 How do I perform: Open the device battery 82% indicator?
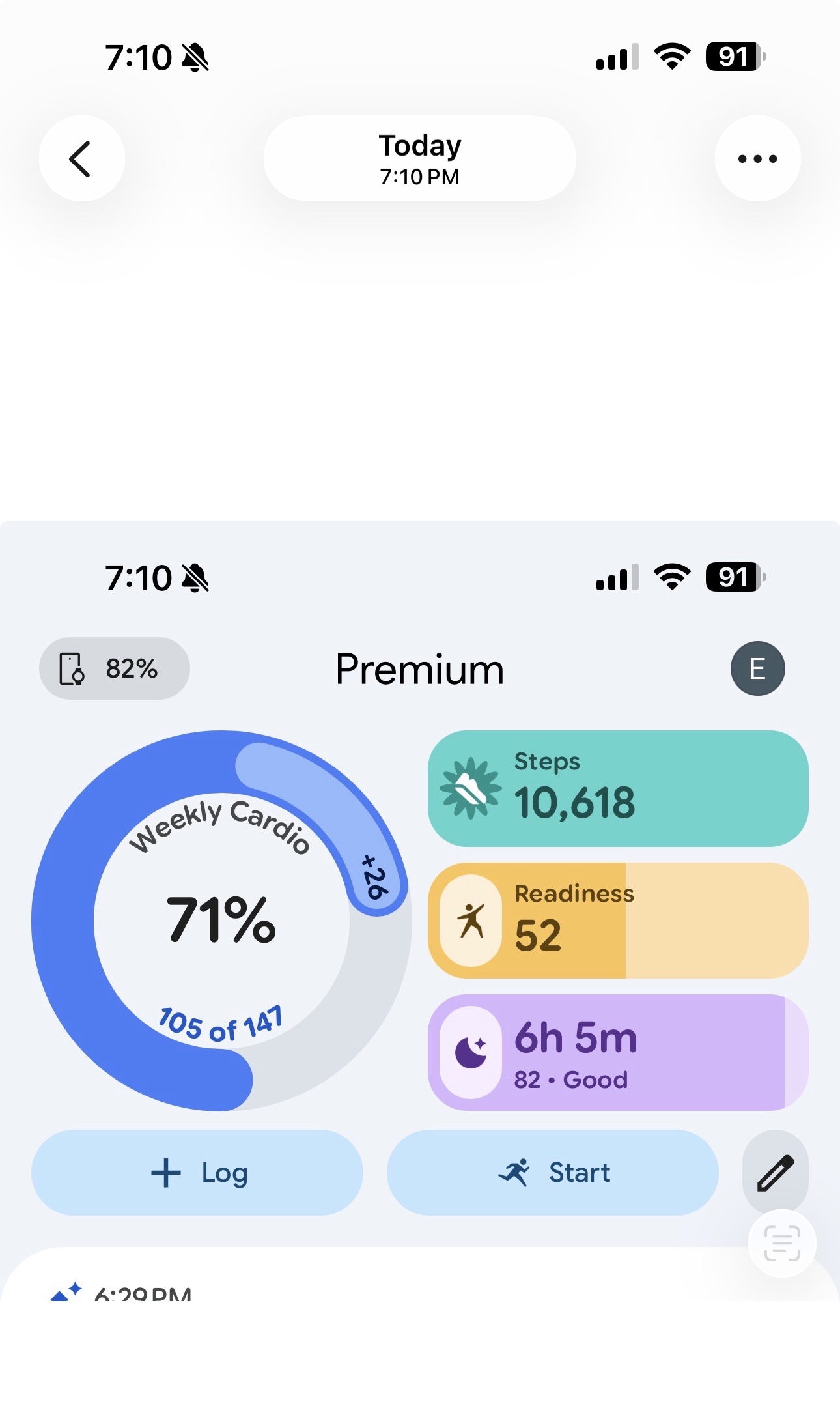click(x=114, y=668)
